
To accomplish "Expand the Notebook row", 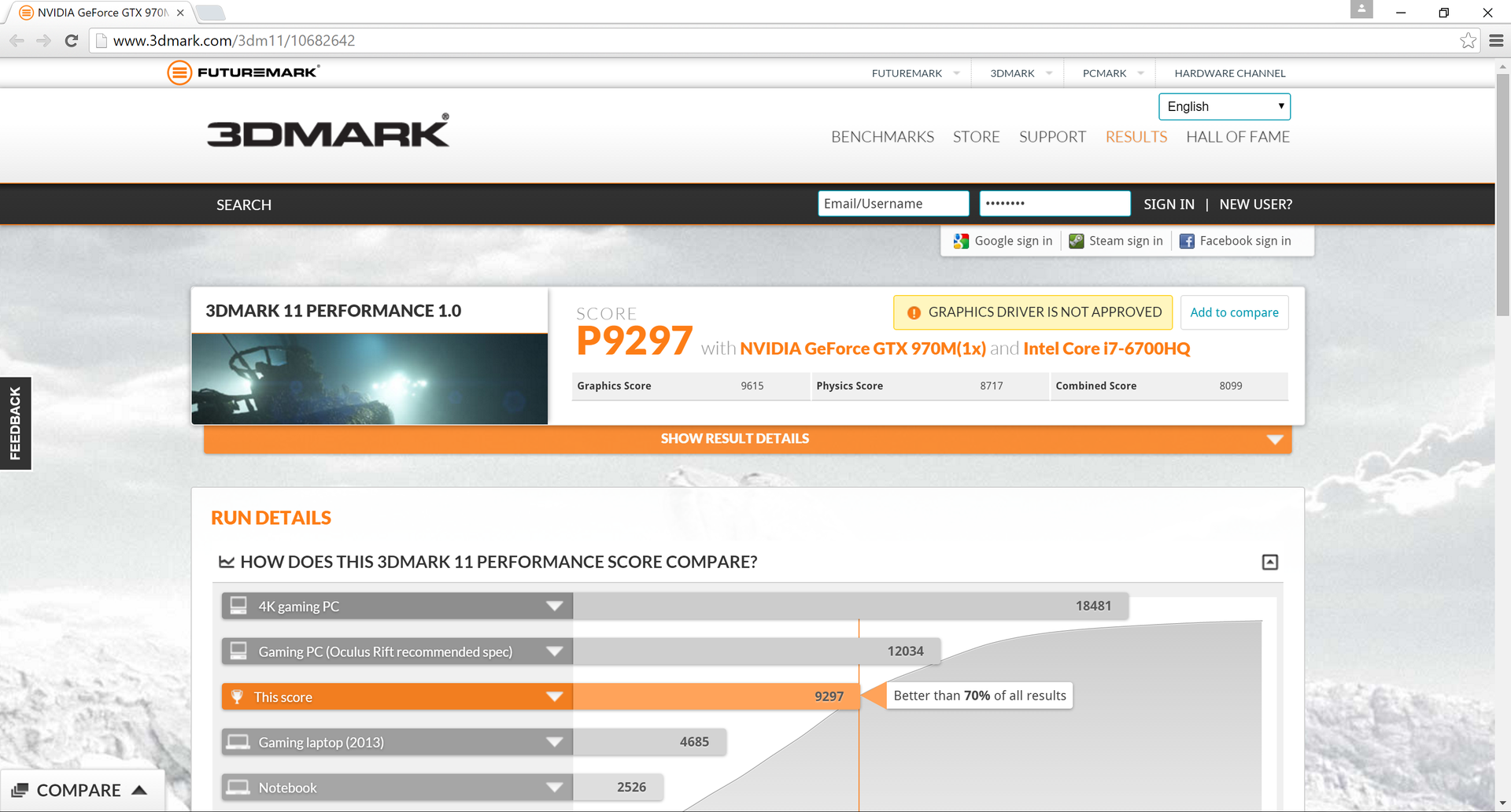I will 555,788.
